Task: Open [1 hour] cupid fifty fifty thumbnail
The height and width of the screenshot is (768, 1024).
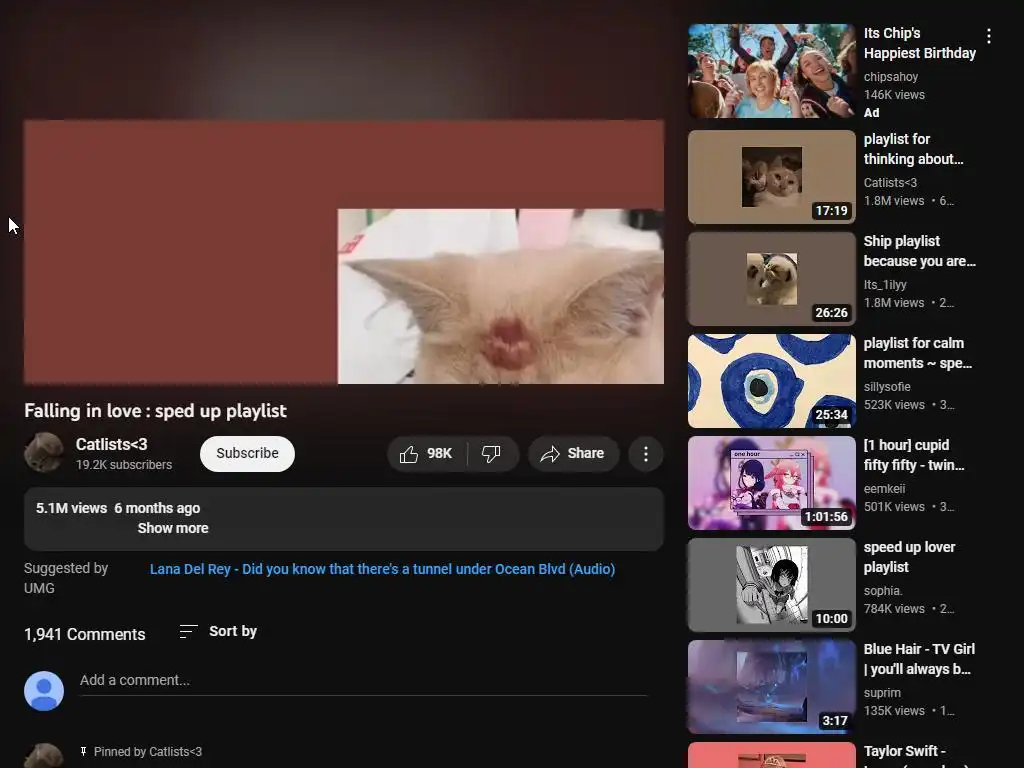Action: pos(771,483)
